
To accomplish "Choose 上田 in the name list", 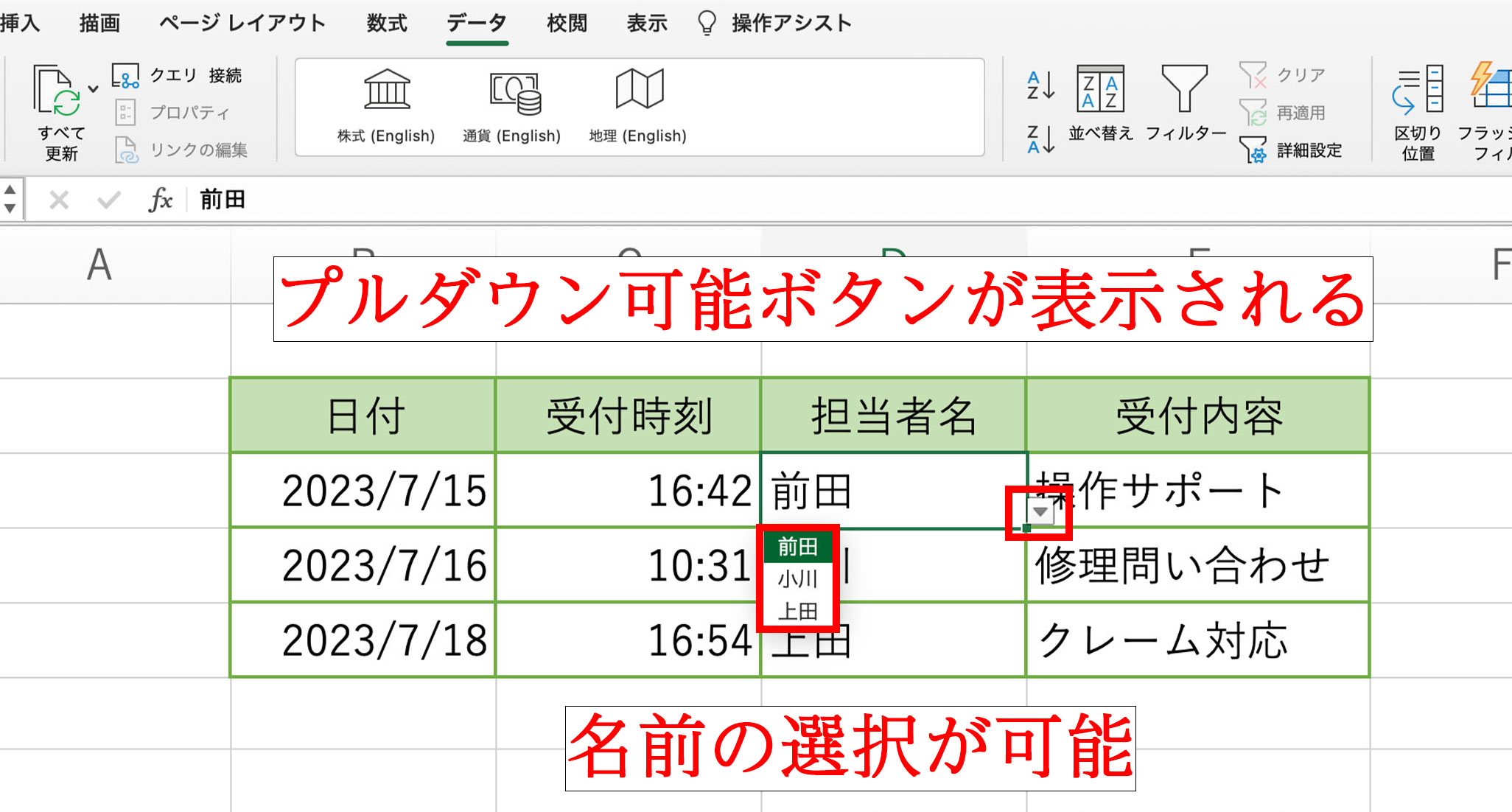I will click(797, 611).
